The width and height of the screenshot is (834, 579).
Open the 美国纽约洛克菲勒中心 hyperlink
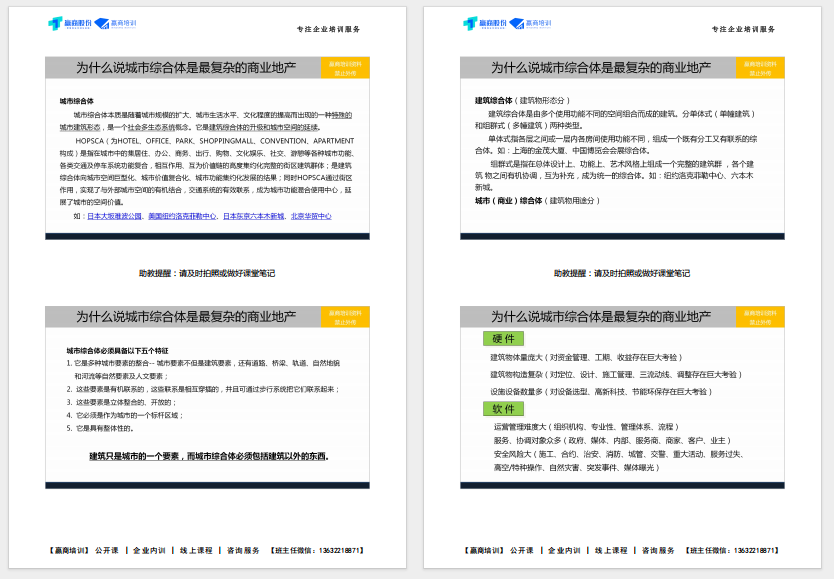pos(182,216)
